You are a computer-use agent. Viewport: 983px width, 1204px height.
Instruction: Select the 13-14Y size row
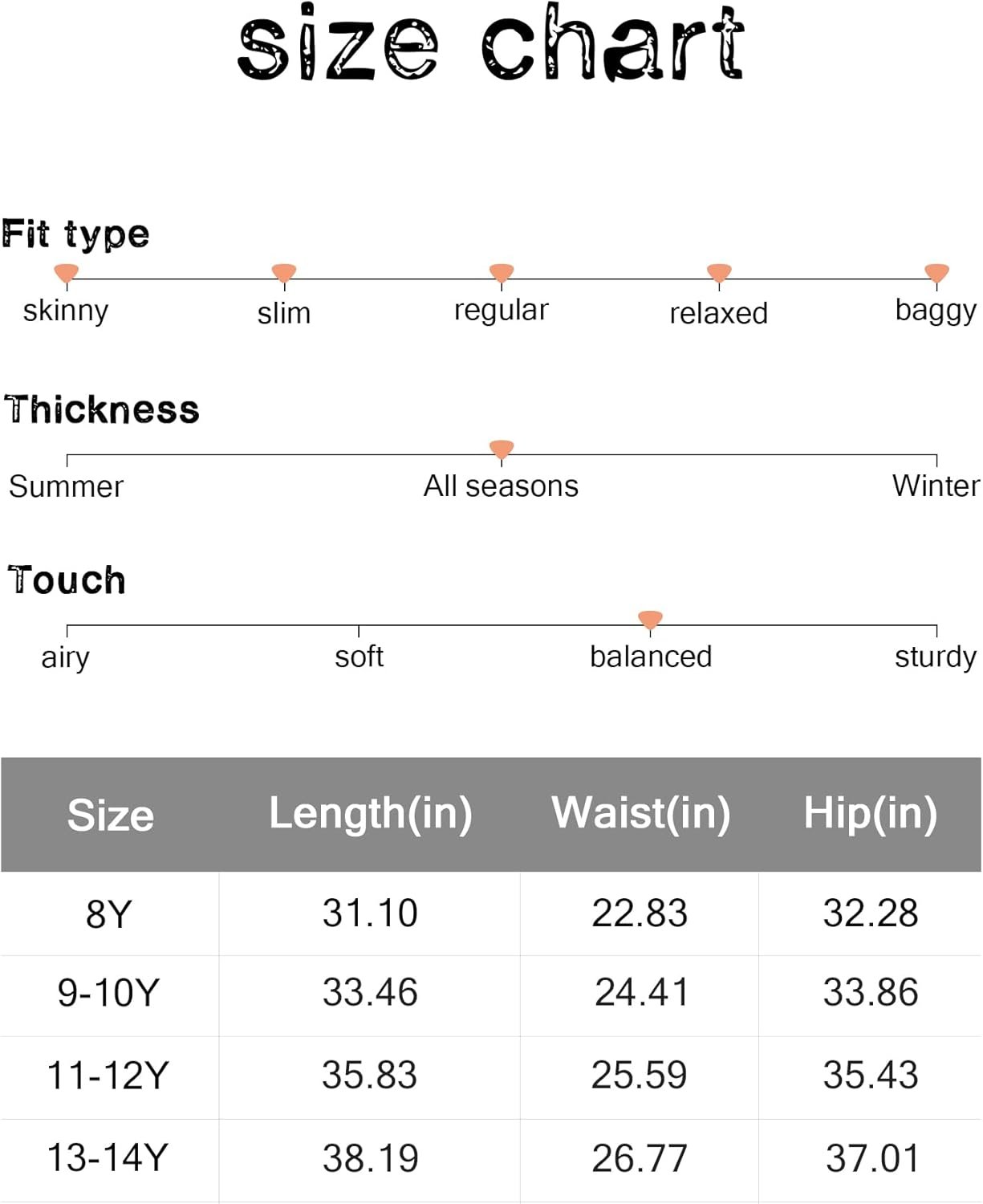click(491, 1160)
